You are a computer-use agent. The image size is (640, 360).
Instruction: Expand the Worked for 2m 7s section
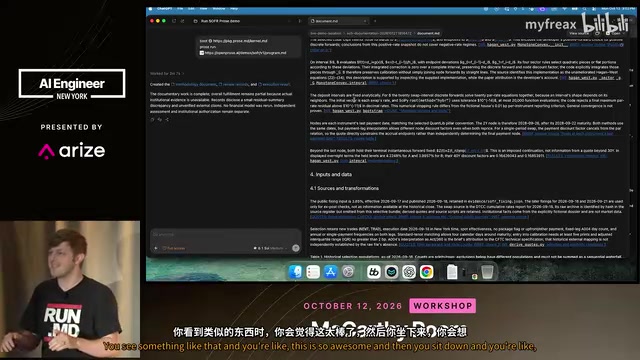[167, 73]
